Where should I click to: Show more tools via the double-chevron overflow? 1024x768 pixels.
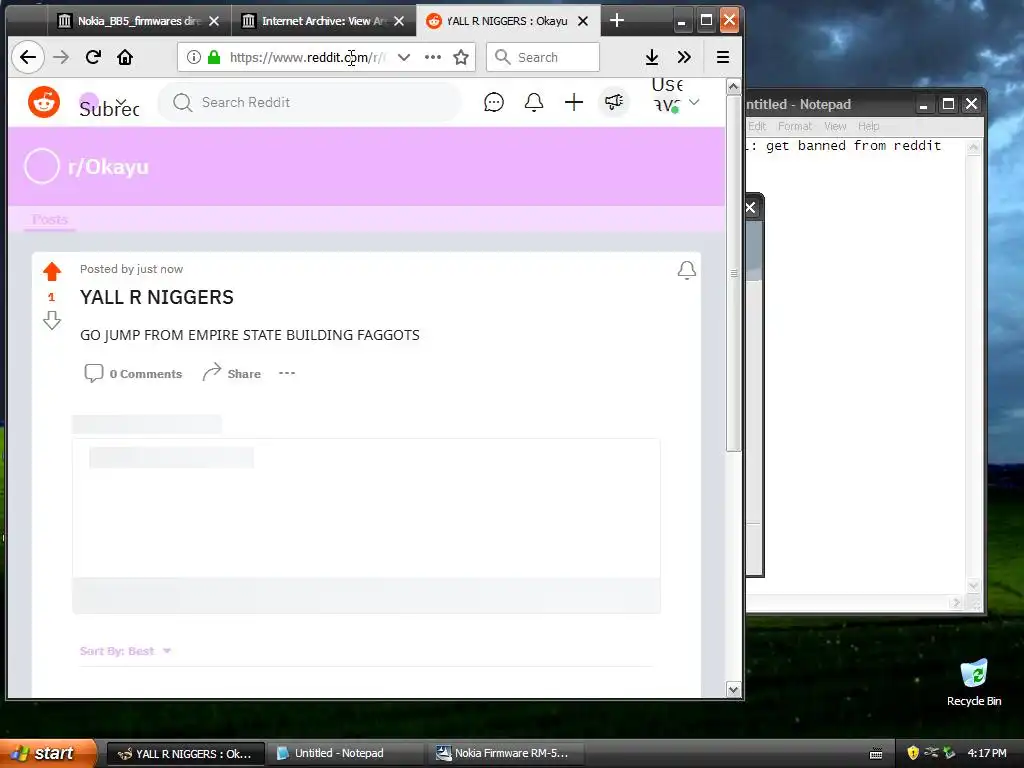tap(684, 57)
